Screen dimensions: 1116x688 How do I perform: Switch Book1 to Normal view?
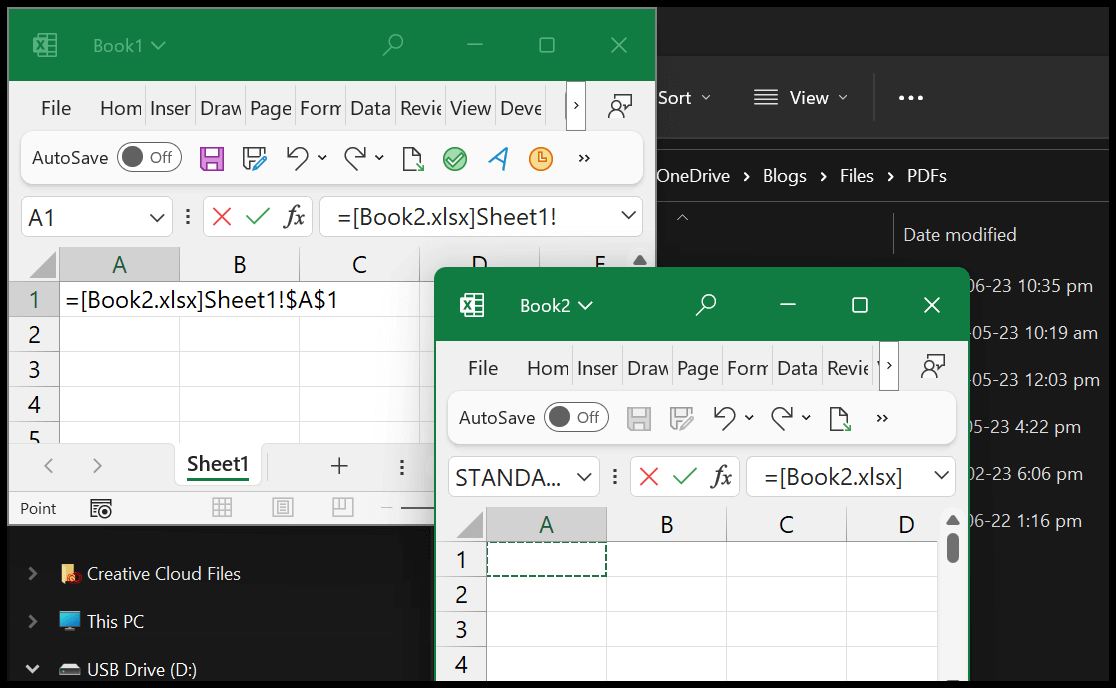(222, 507)
